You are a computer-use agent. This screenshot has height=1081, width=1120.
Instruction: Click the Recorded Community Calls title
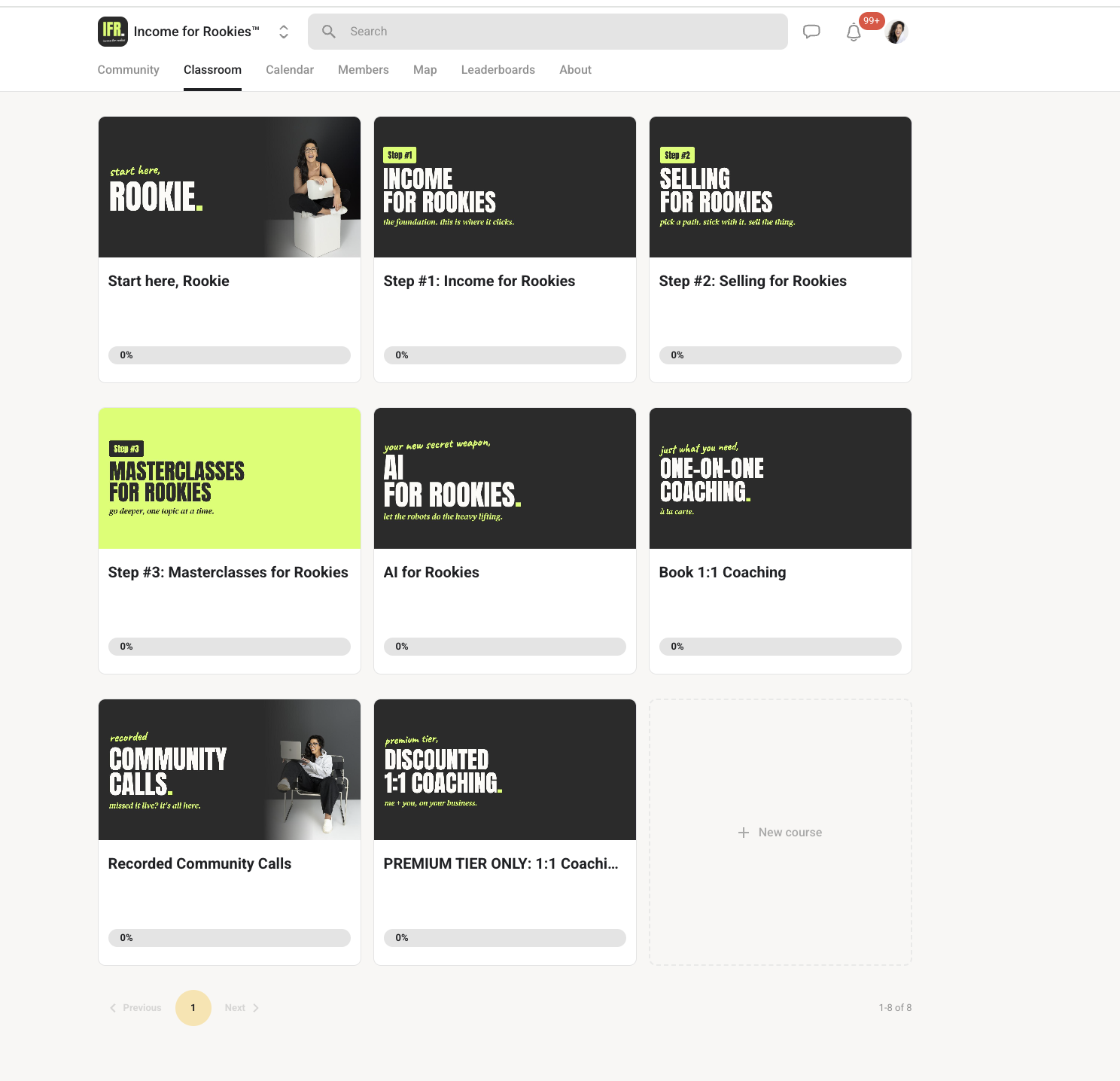tap(199, 863)
